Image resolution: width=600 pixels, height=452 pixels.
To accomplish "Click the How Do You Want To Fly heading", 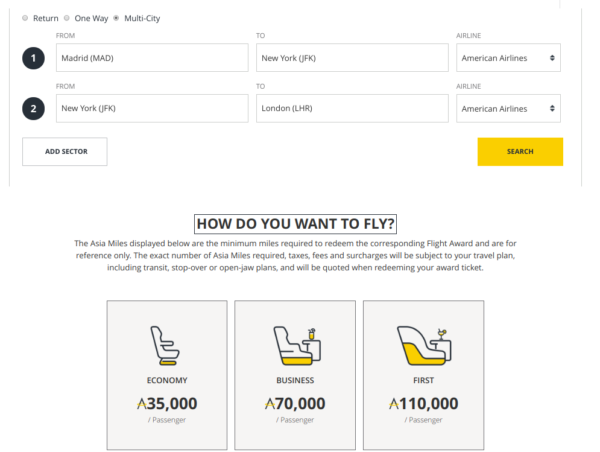I will 296,223.
